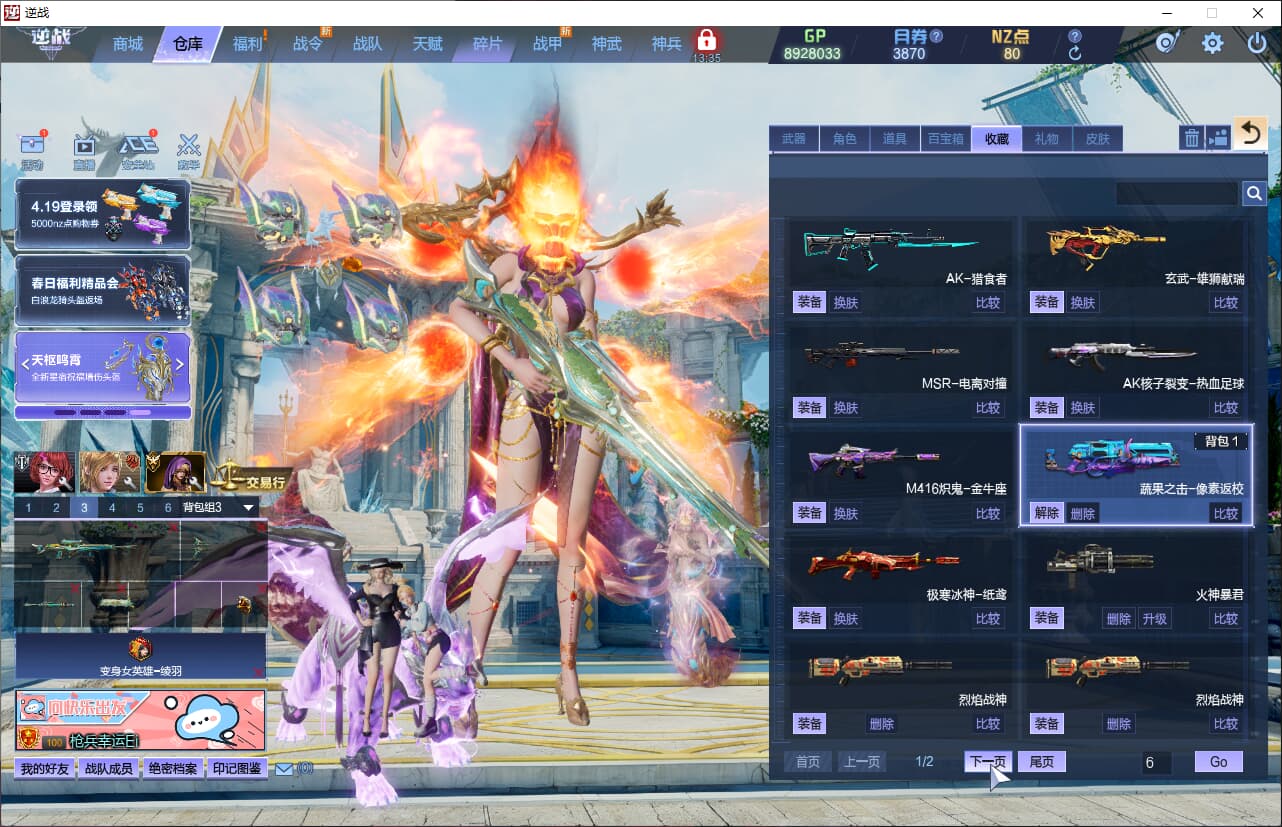This screenshot has width=1282, height=827.
Task: Open the 直播 live stream icon
Action: pos(84,151)
